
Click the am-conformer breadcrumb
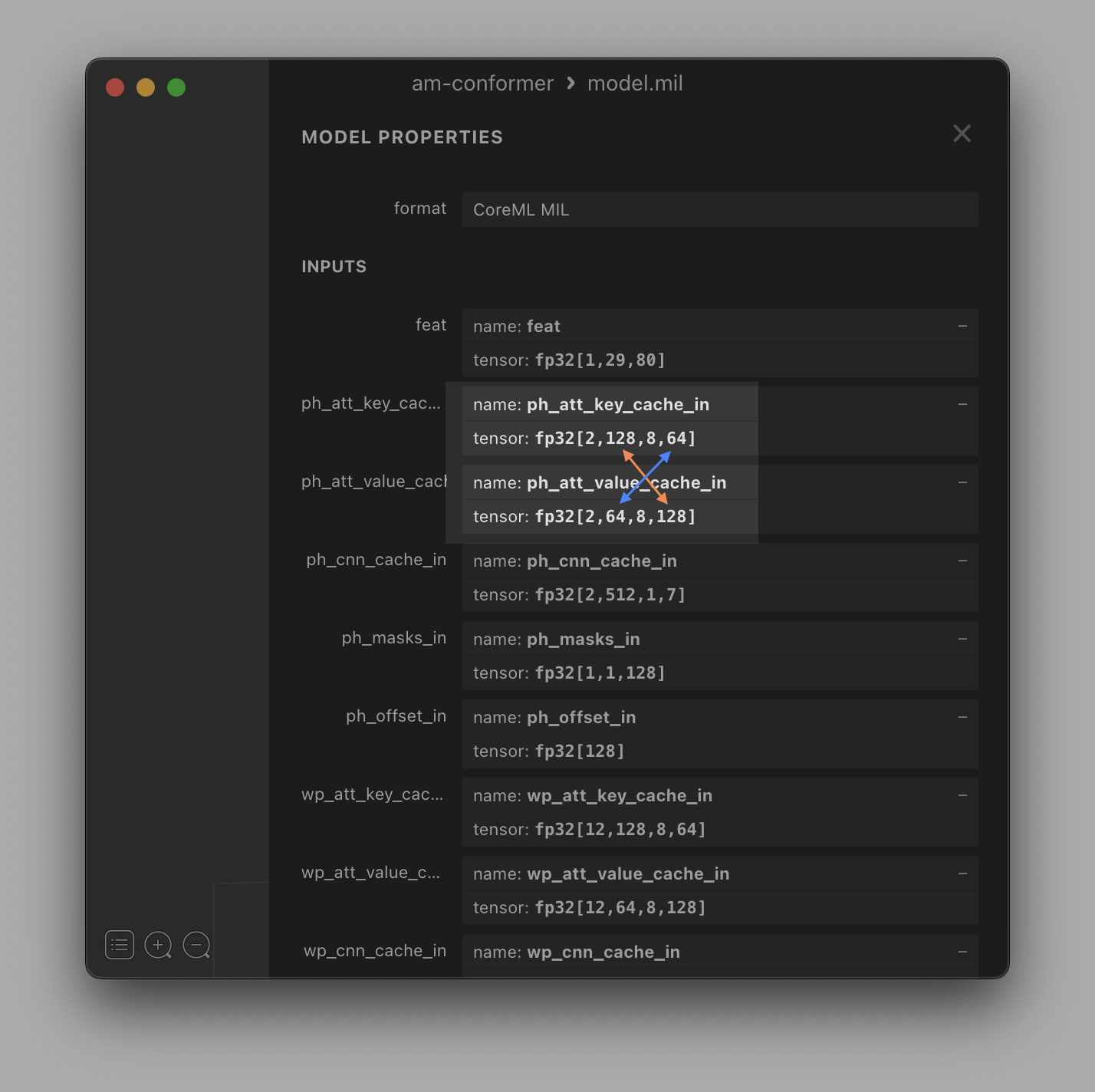482,83
